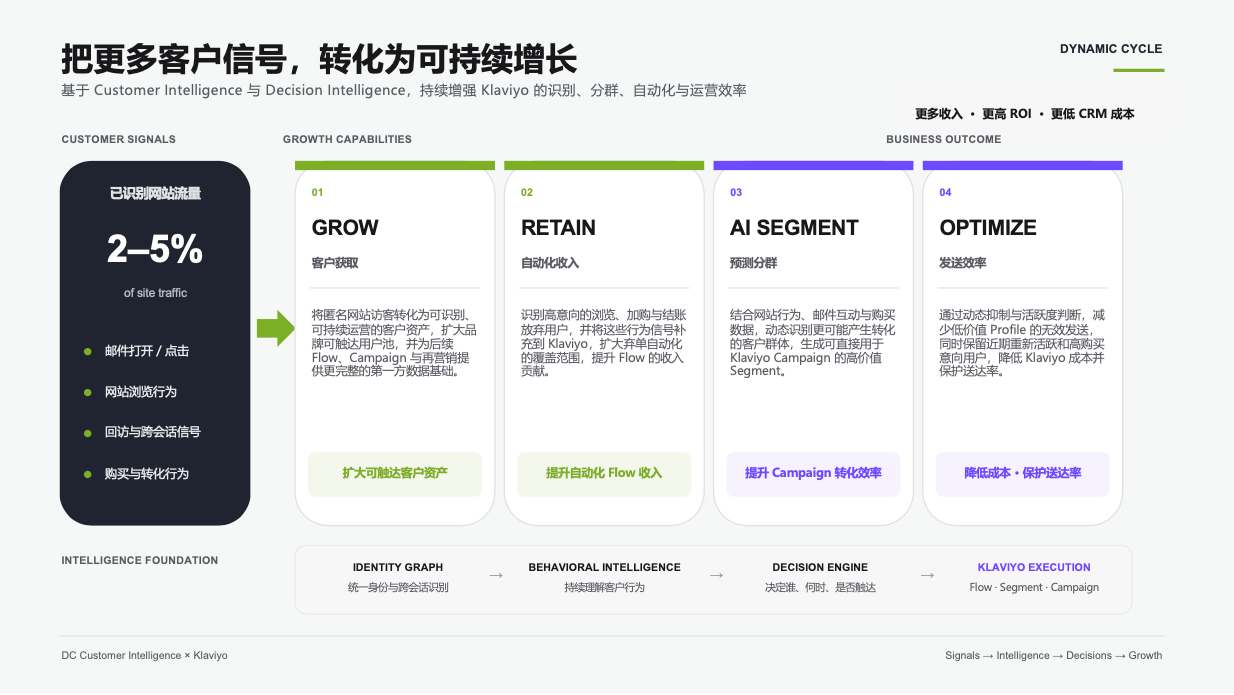This screenshot has height=695, width=1234.
Task: Click the 04 number label
Action: pyautogui.click(x=946, y=192)
